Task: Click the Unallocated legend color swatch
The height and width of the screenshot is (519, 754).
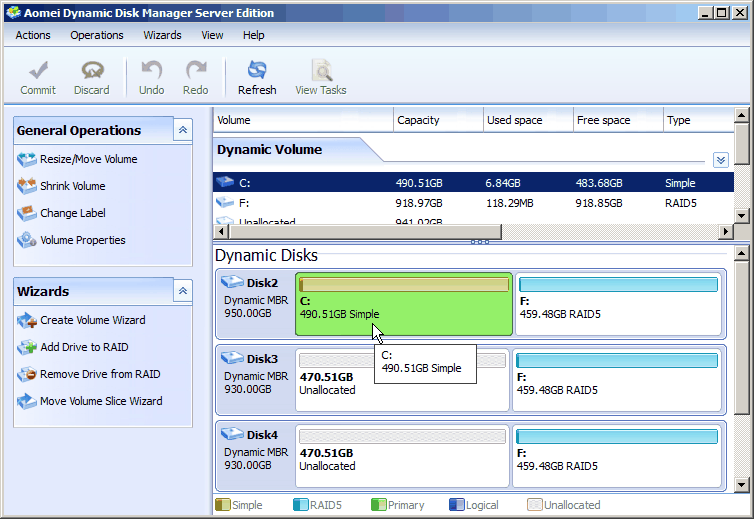Action: [x=534, y=505]
